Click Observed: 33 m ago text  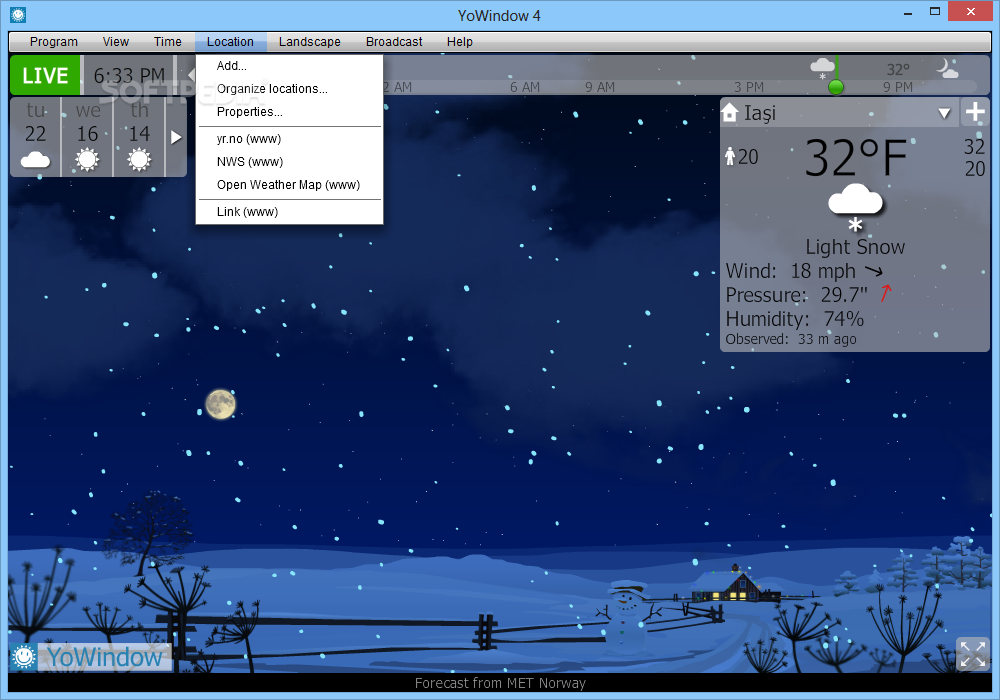point(791,339)
